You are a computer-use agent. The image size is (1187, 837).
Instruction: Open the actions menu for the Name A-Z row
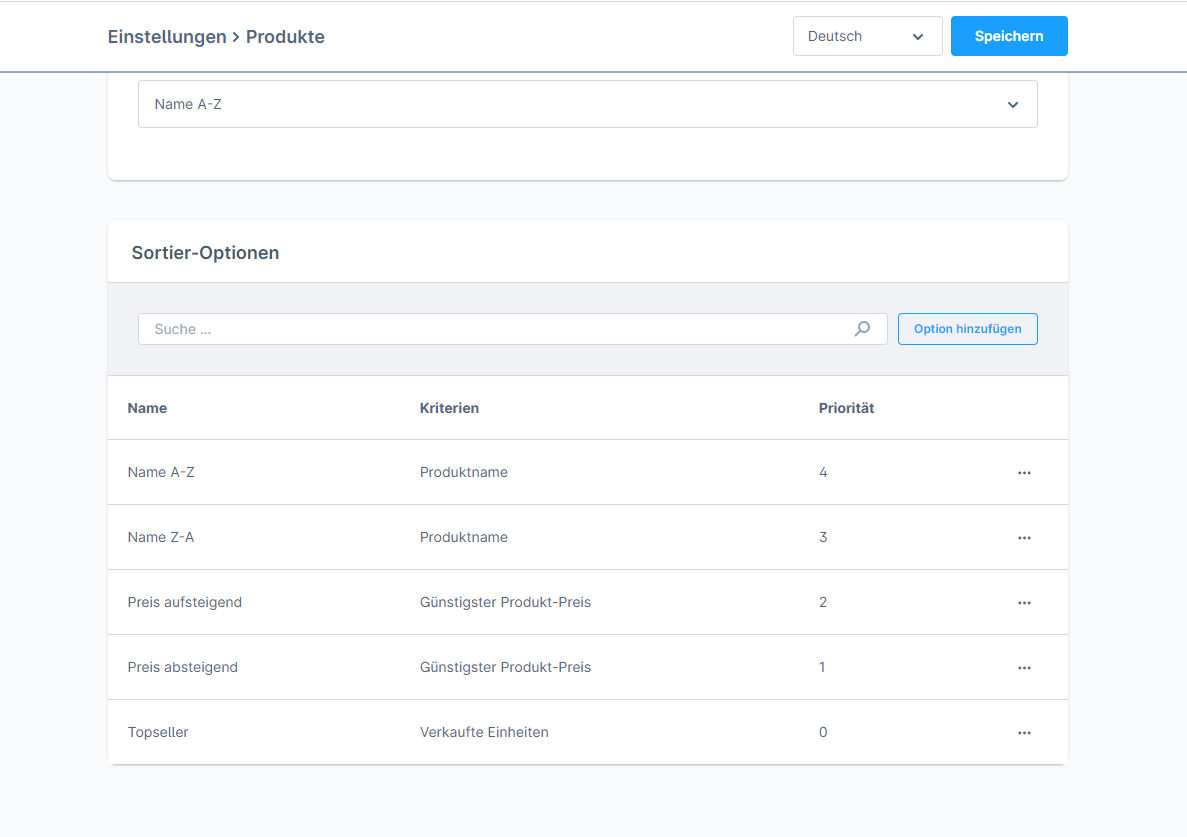pos(1023,473)
